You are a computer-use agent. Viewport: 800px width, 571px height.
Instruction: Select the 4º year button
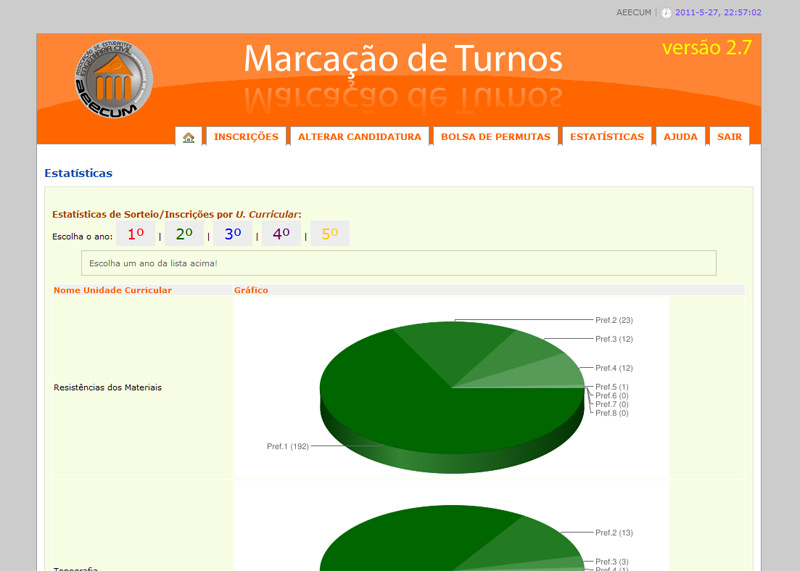pyautogui.click(x=281, y=234)
